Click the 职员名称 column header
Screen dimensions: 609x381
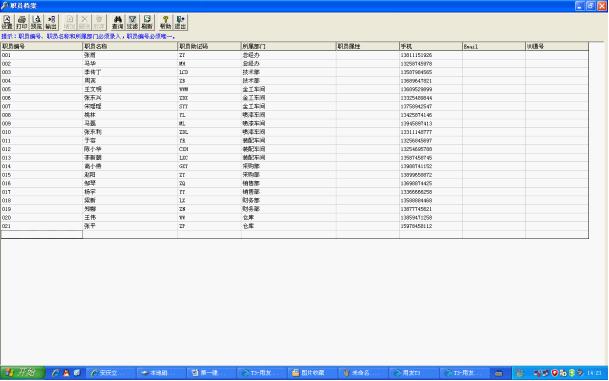130,46
